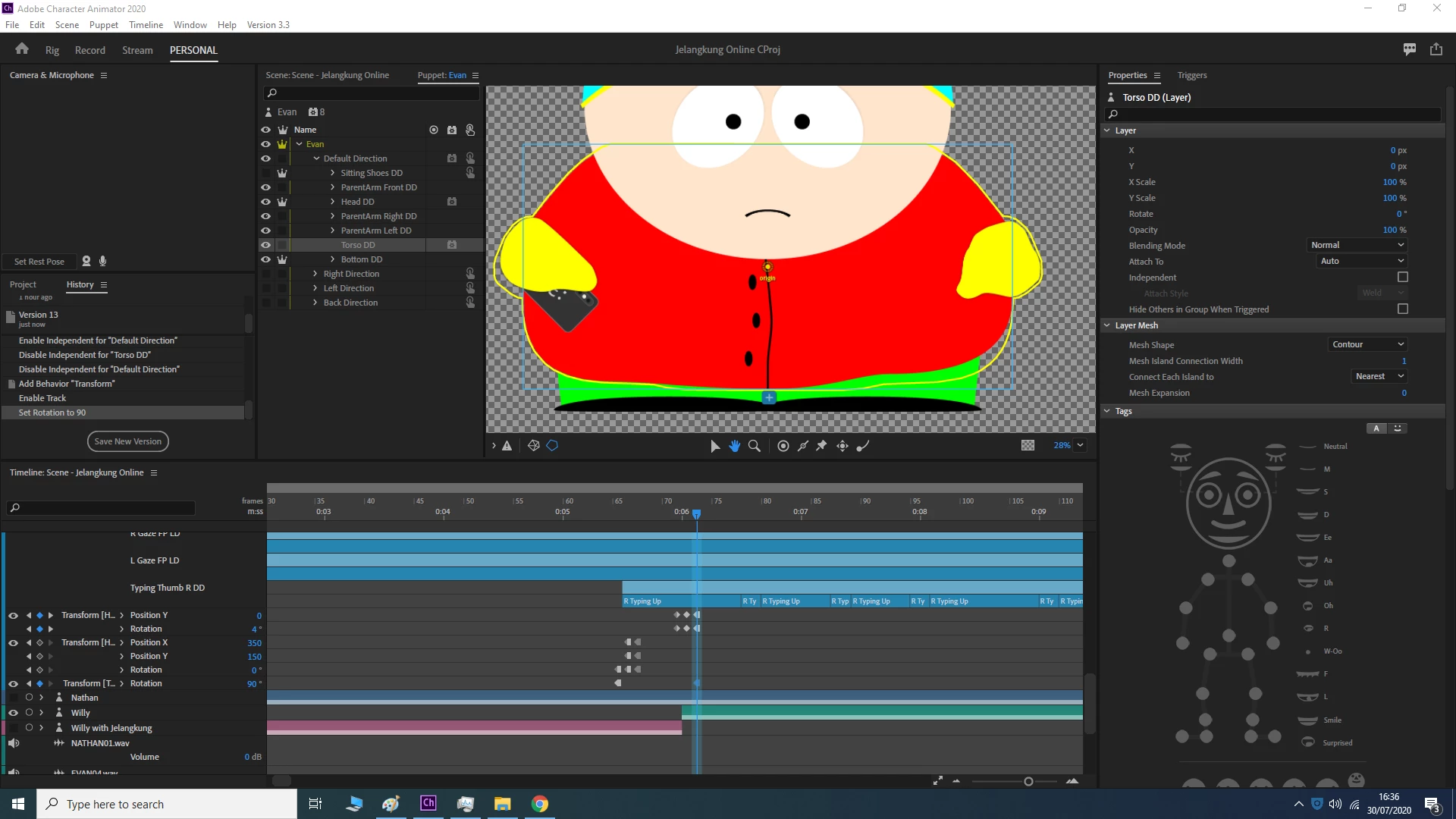This screenshot has width=1456, height=819.
Task: Toggle the transparency grid icon
Action: (1028, 446)
